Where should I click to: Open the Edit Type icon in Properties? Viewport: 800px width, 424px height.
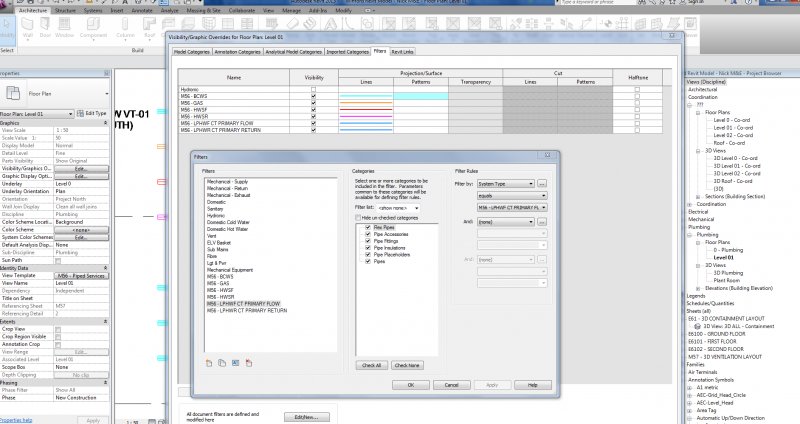pyautogui.click(x=80, y=113)
